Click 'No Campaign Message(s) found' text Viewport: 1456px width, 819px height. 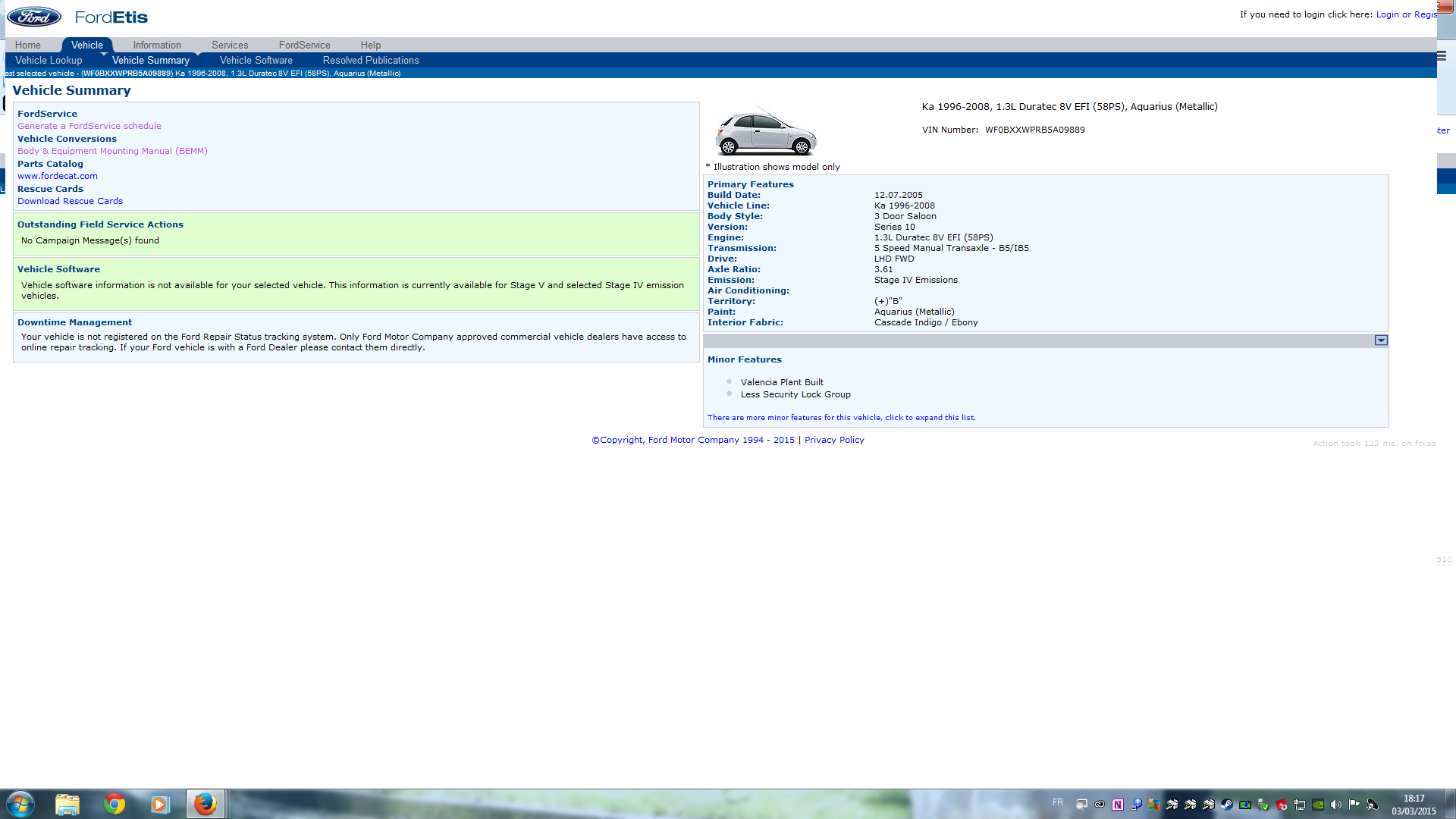click(90, 240)
